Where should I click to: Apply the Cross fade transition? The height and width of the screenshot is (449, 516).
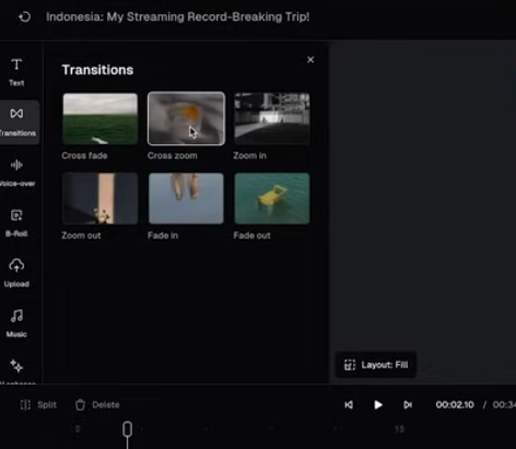(100, 119)
